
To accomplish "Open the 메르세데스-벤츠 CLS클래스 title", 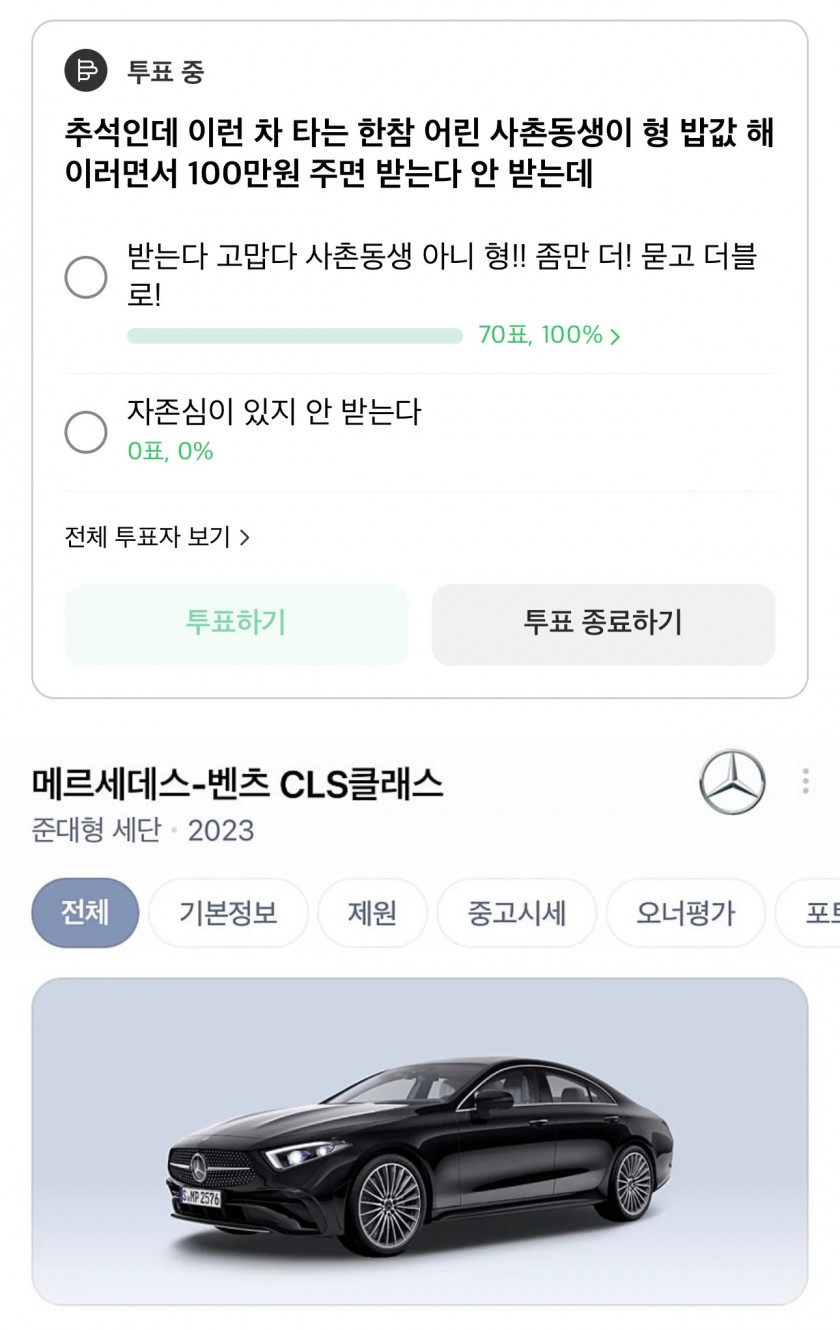I will (237, 785).
